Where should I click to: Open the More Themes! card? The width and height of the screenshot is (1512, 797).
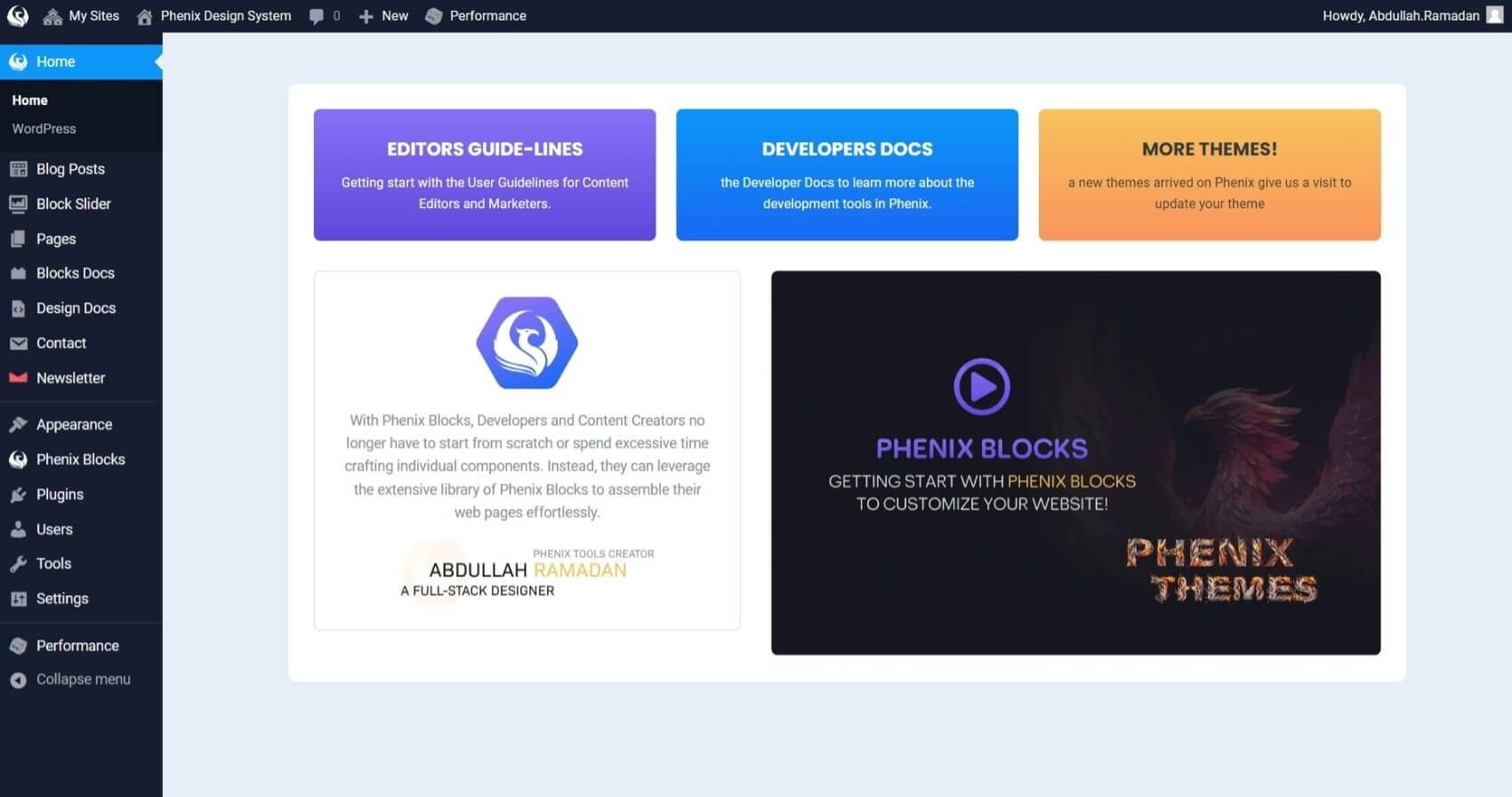tap(1210, 174)
